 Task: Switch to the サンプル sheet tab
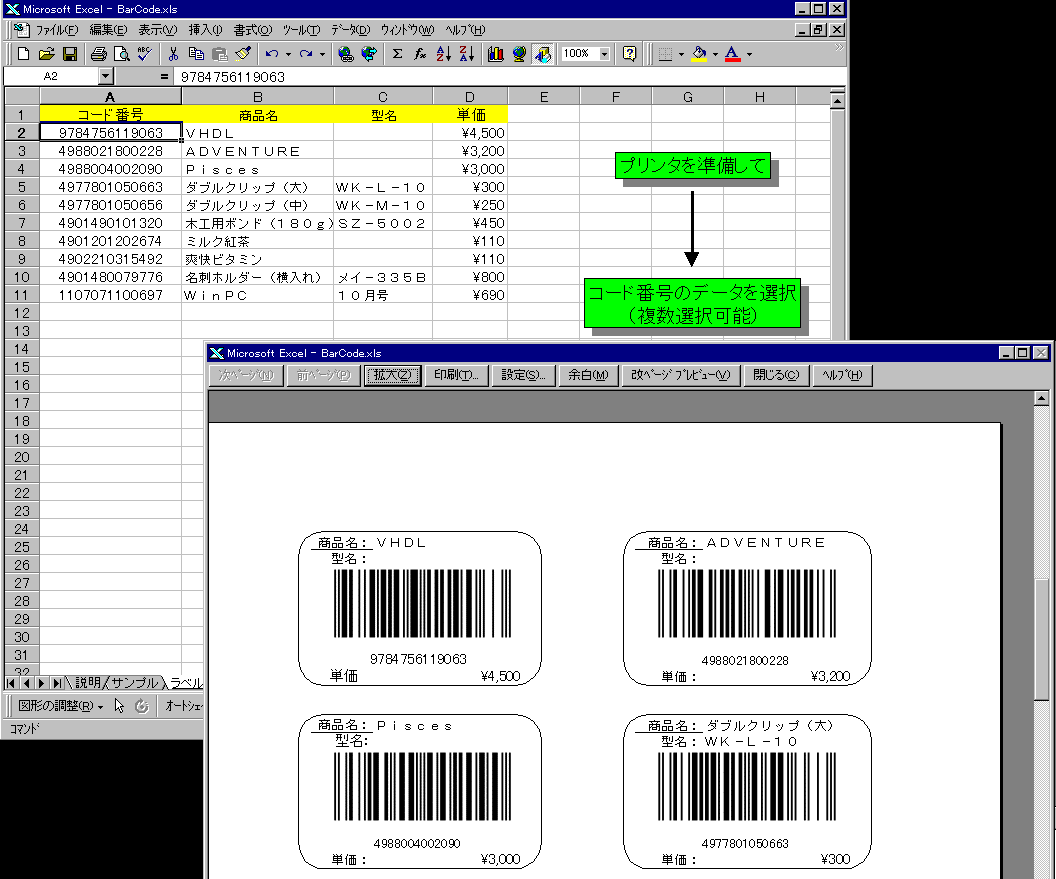(133, 683)
